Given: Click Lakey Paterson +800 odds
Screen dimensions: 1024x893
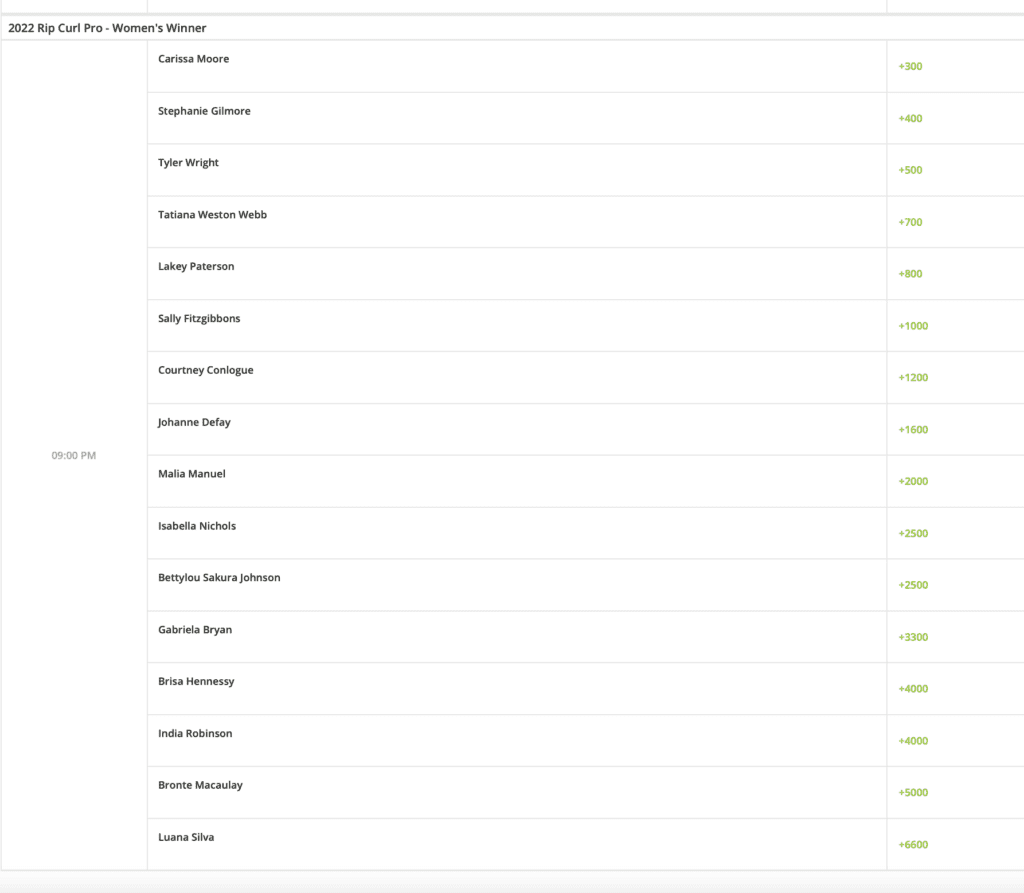Looking at the screenshot, I should 910,274.
